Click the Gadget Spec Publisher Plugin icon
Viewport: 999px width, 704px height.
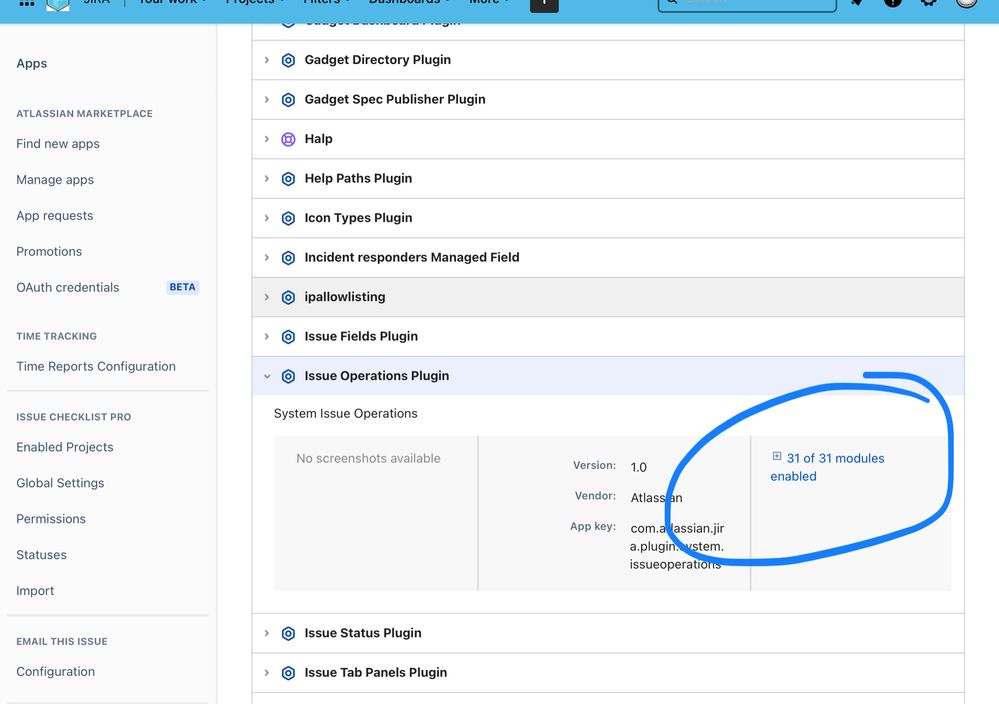coord(288,99)
